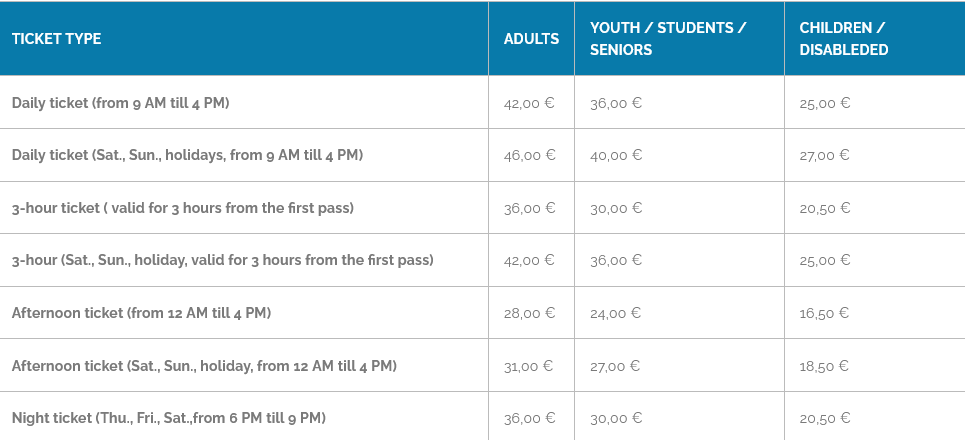Click the 24,00 € youth afternoon price

coord(616,313)
